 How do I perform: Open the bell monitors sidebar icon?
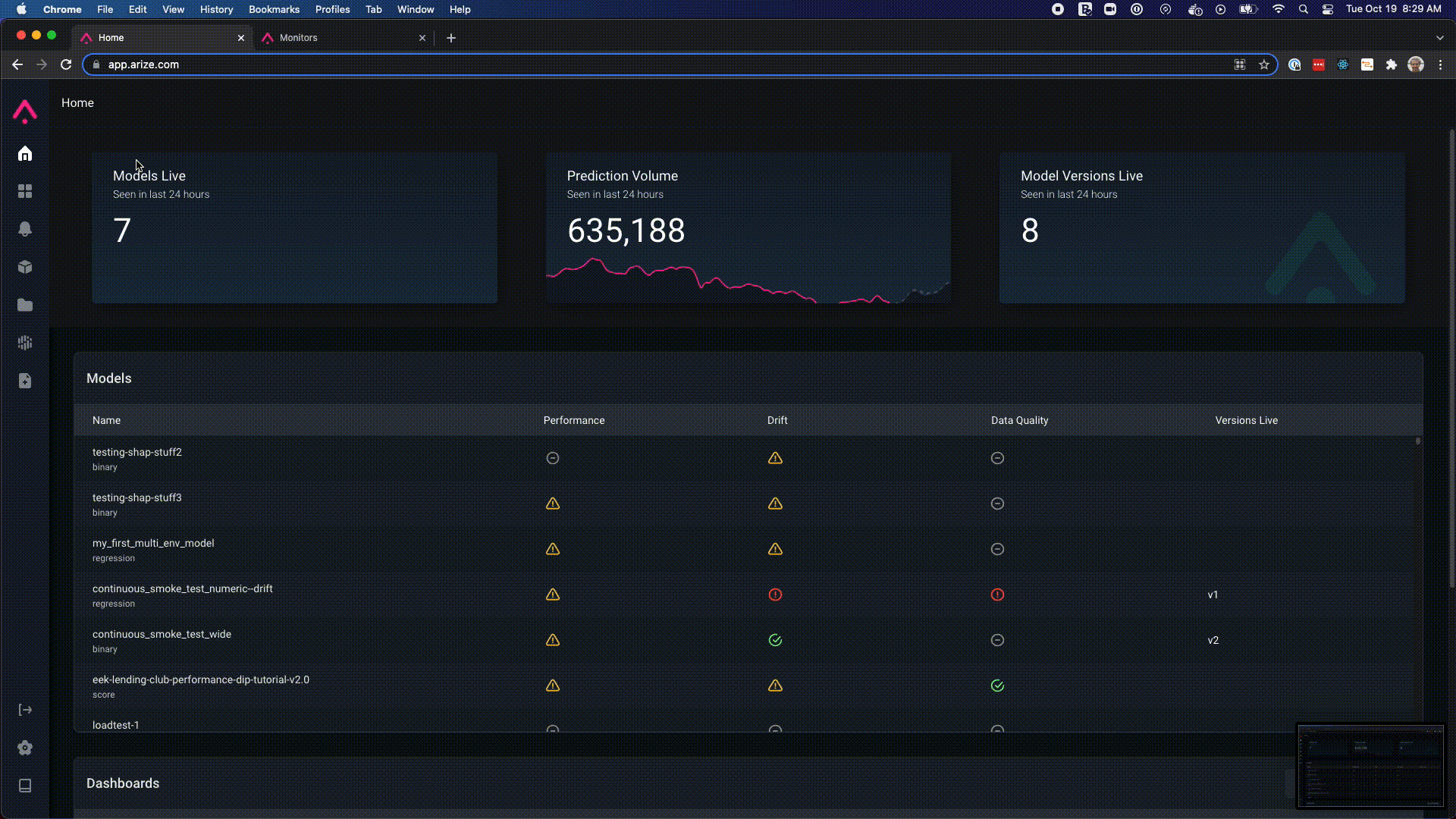coord(25,229)
